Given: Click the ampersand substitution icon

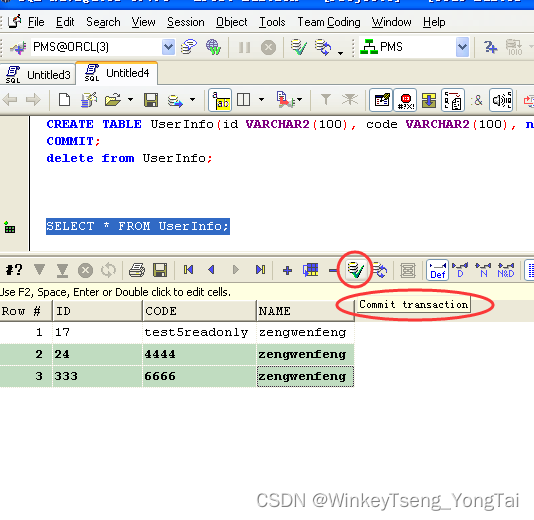Looking at the screenshot, I should coord(477,100).
